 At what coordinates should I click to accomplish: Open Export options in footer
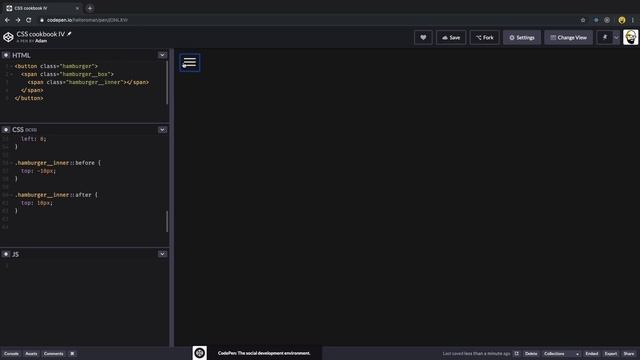coord(611,354)
